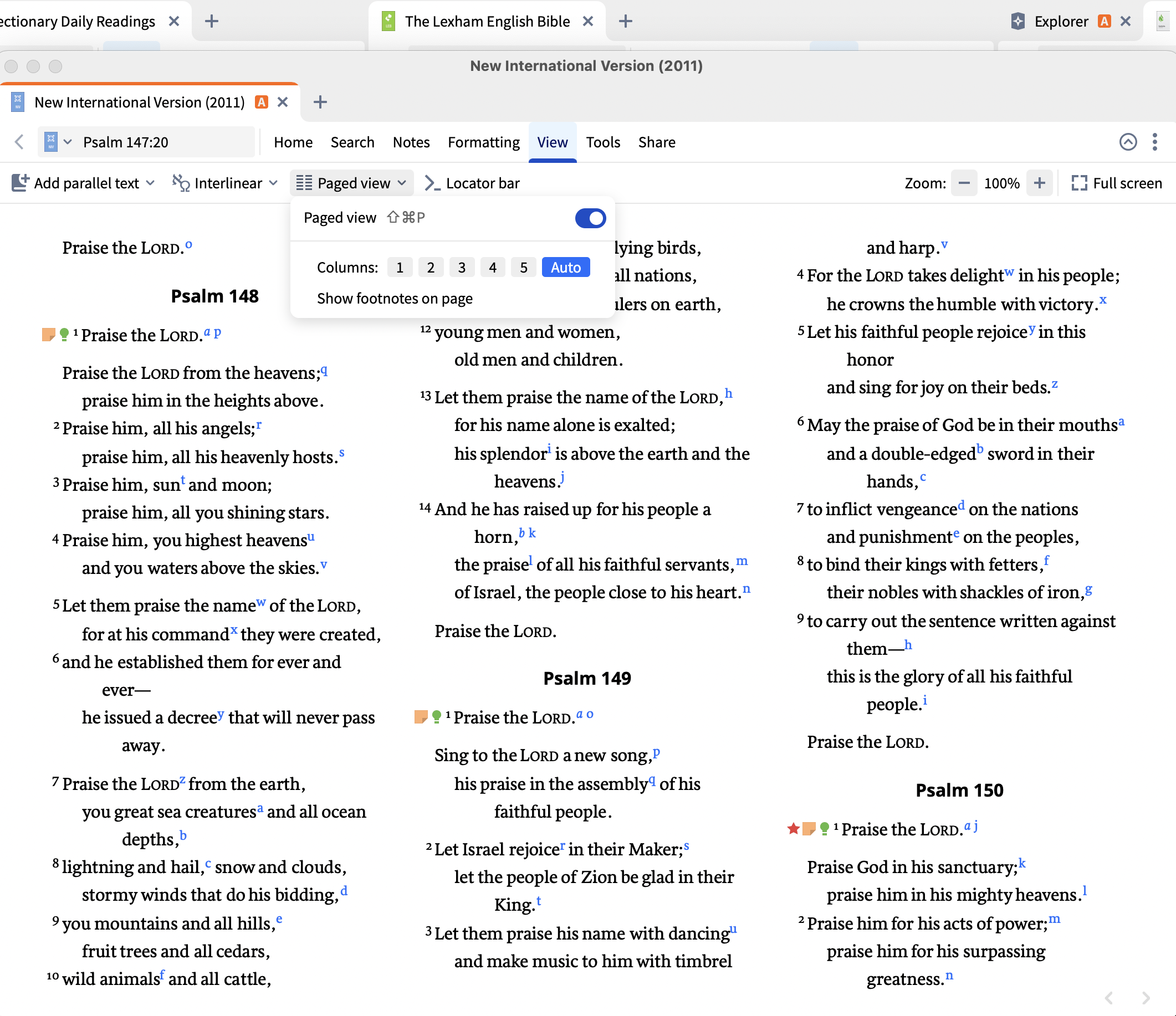The image size is (1176, 1016).
Task: Toggle the Locator bar
Action: tap(472, 183)
